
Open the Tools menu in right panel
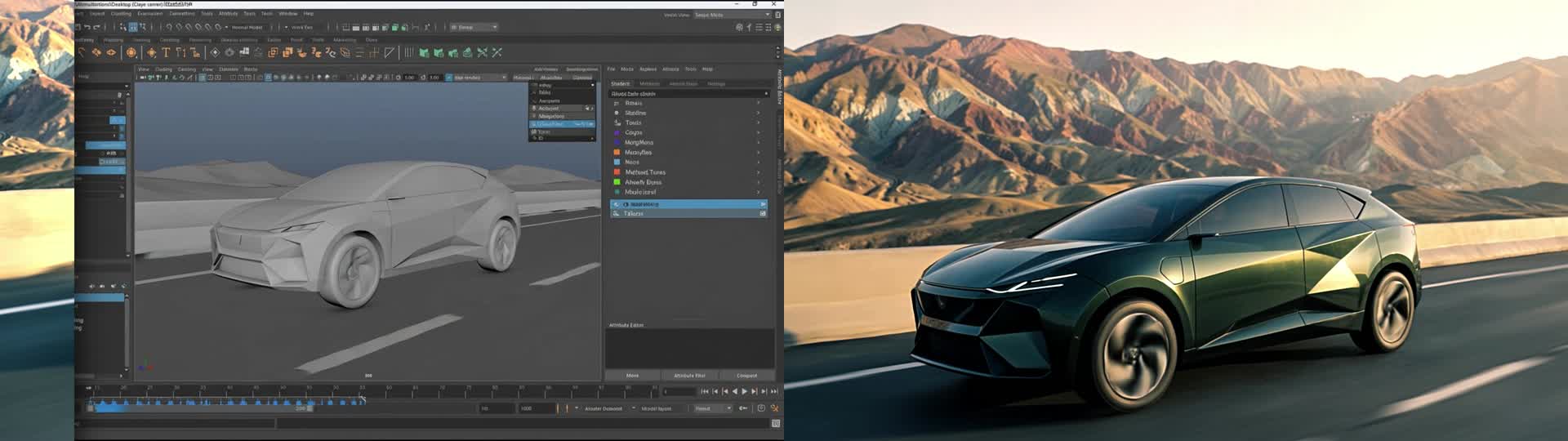[691, 69]
